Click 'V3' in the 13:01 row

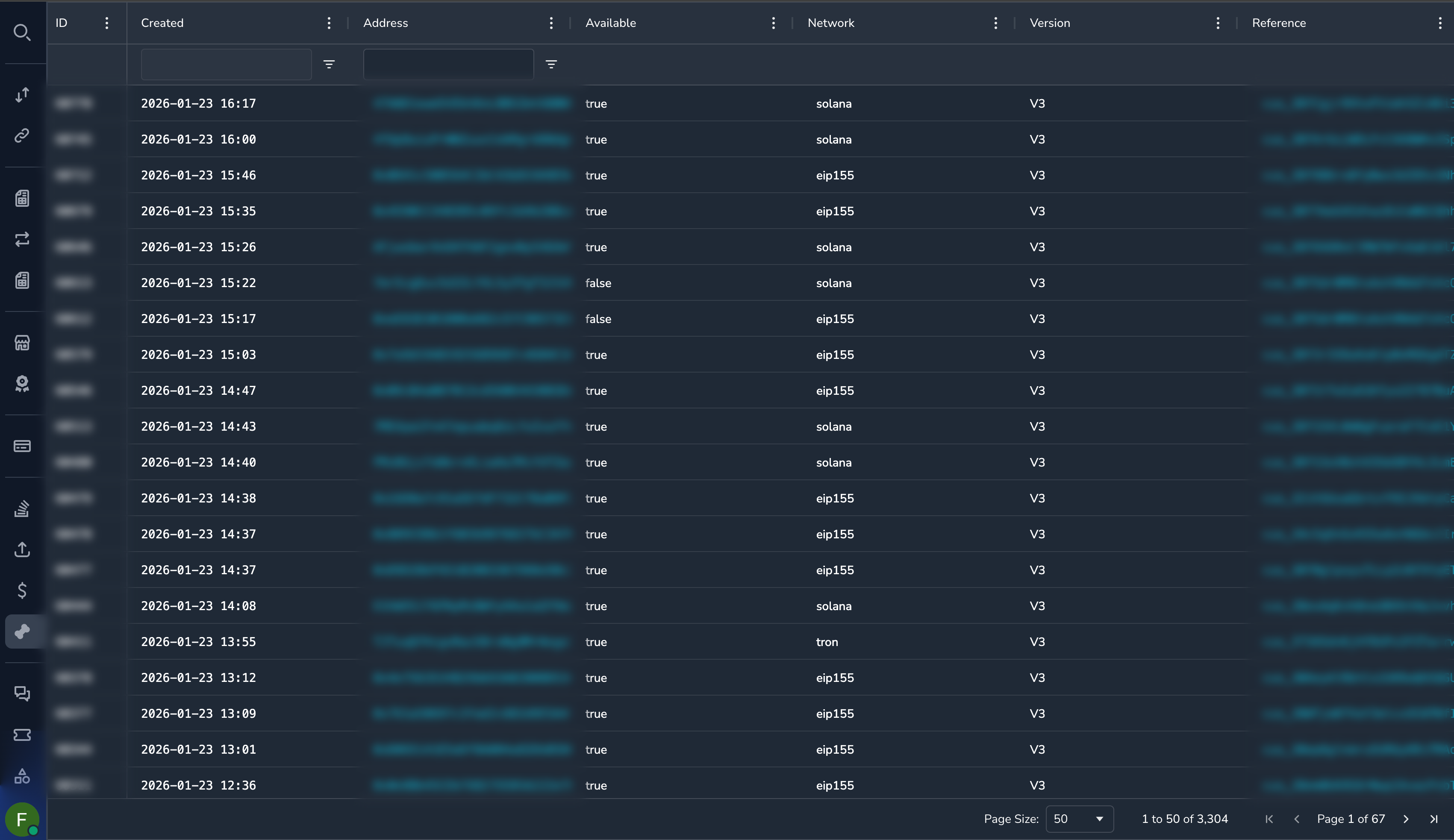coord(1037,749)
